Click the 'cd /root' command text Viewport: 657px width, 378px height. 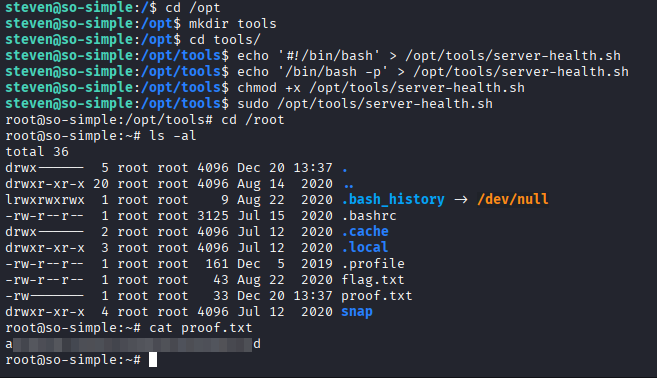pos(253,119)
